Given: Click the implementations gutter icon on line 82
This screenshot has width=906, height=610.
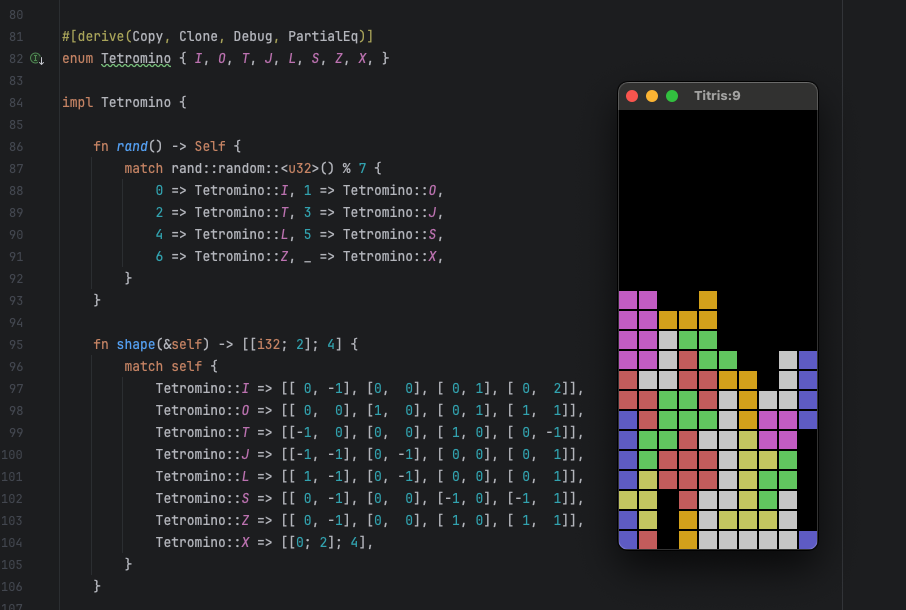Looking at the screenshot, I should (36, 59).
